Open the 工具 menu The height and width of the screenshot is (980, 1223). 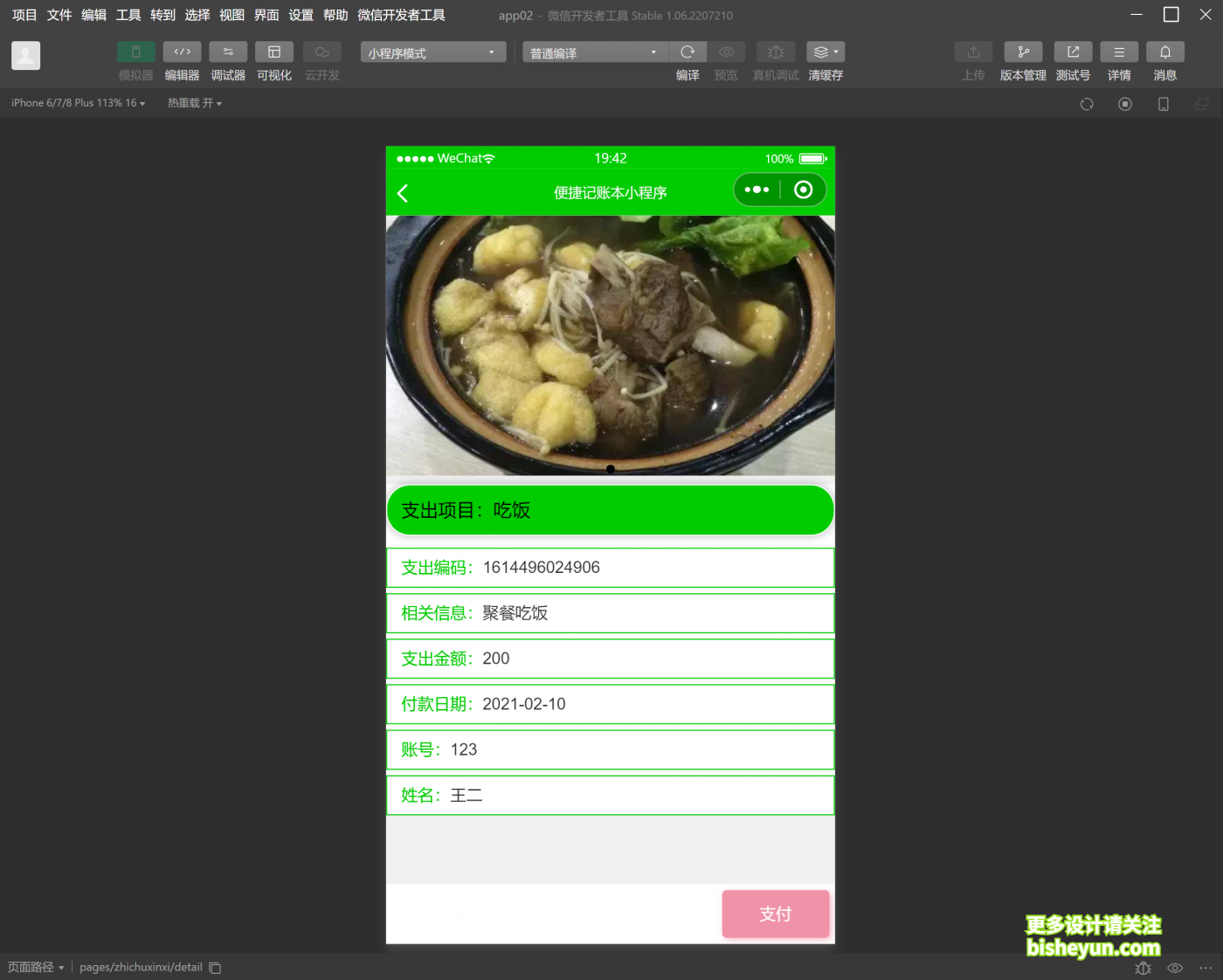128,15
